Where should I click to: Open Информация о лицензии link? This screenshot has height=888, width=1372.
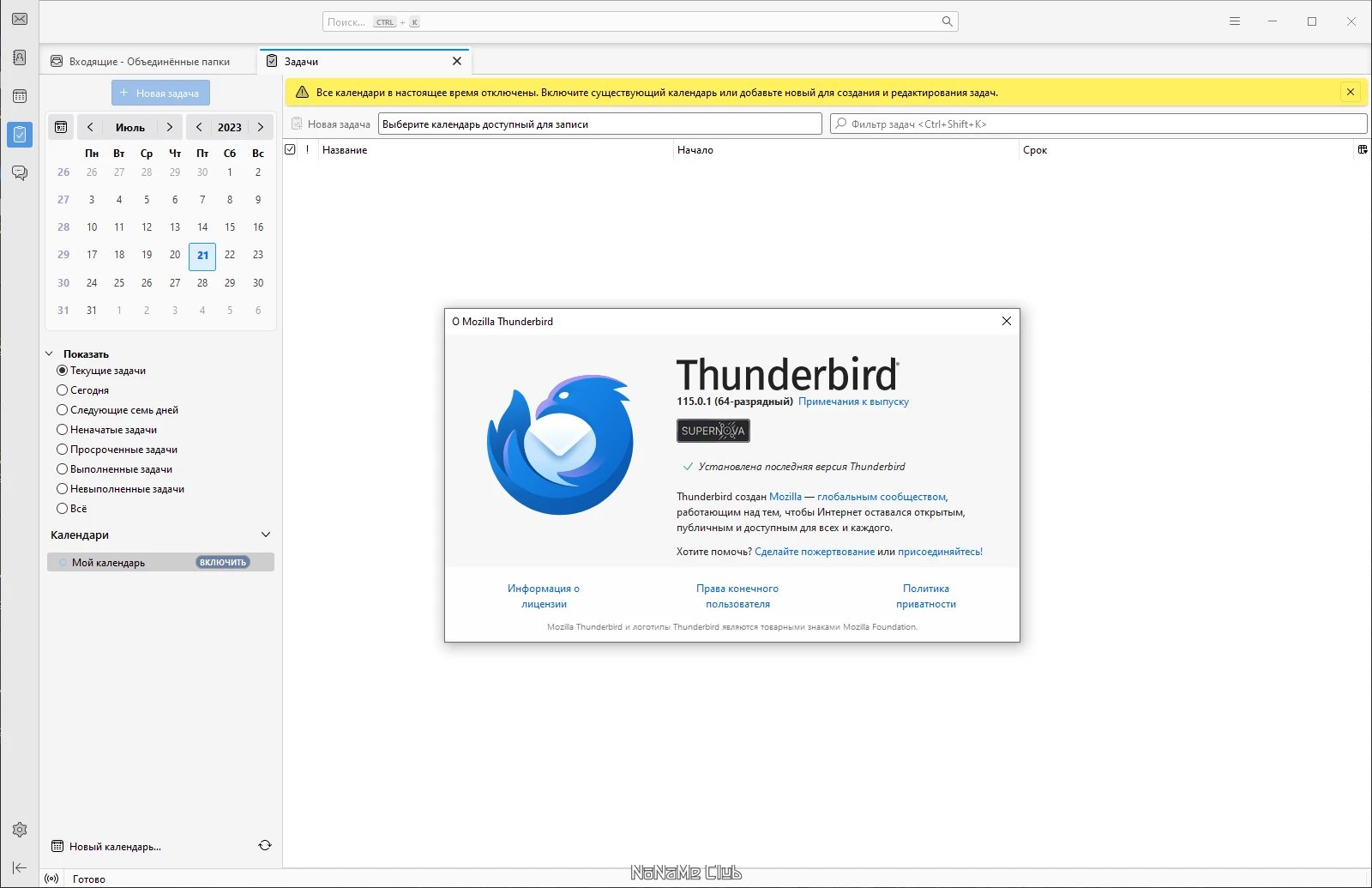pyautogui.click(x=544, y=596)
